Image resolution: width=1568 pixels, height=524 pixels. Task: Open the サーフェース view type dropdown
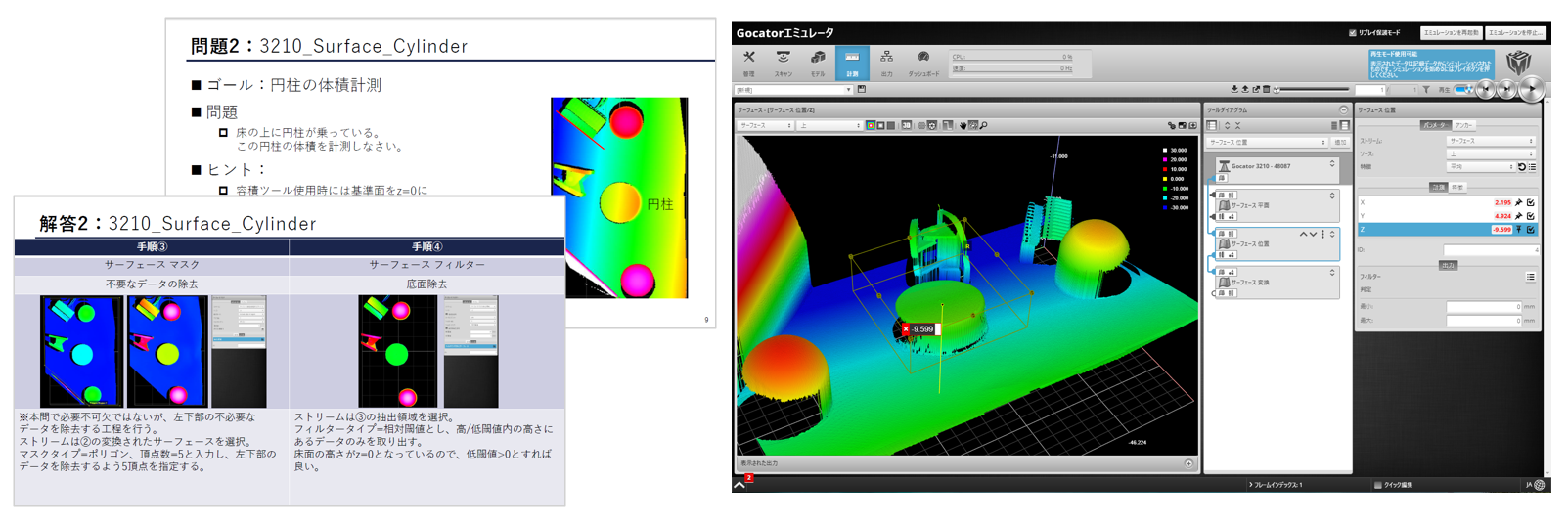(x=766, y=125)
